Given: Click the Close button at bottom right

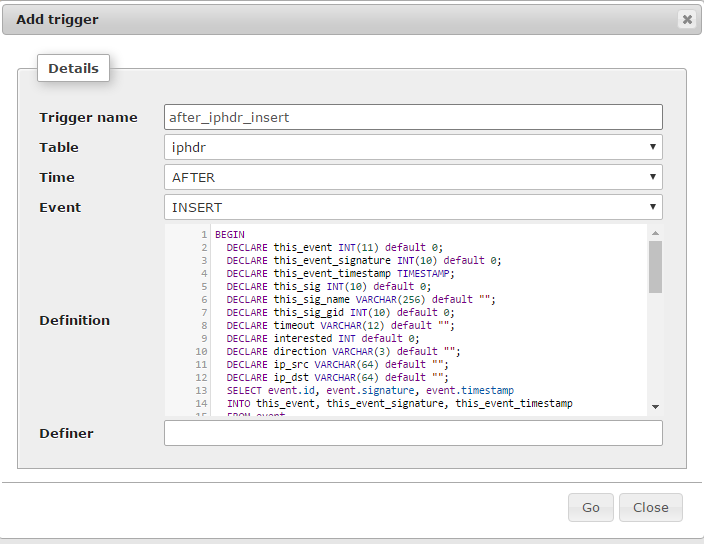Looking at the screenshot, I should tap(650, 507).
